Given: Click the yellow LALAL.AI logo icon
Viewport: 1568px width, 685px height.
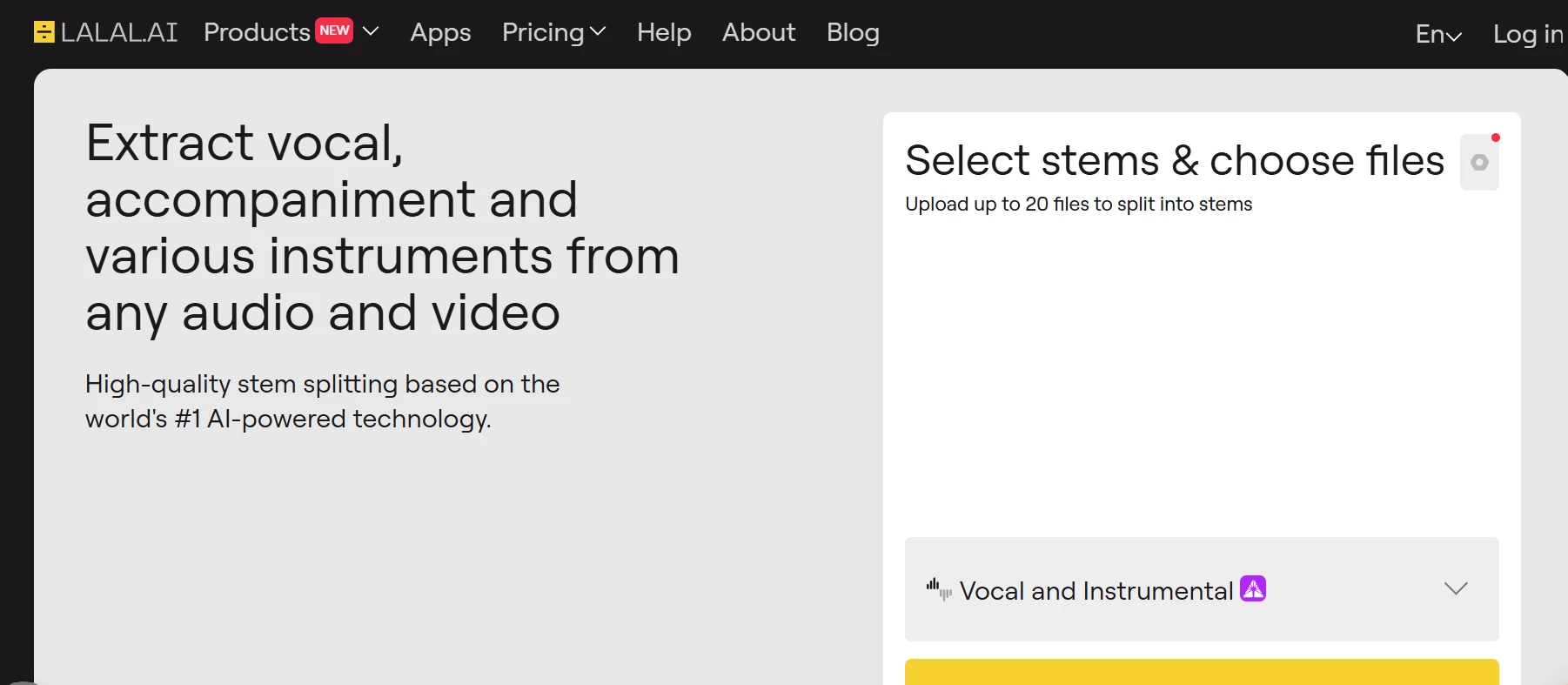Looking at the screenshot, I should click(44, 32).
